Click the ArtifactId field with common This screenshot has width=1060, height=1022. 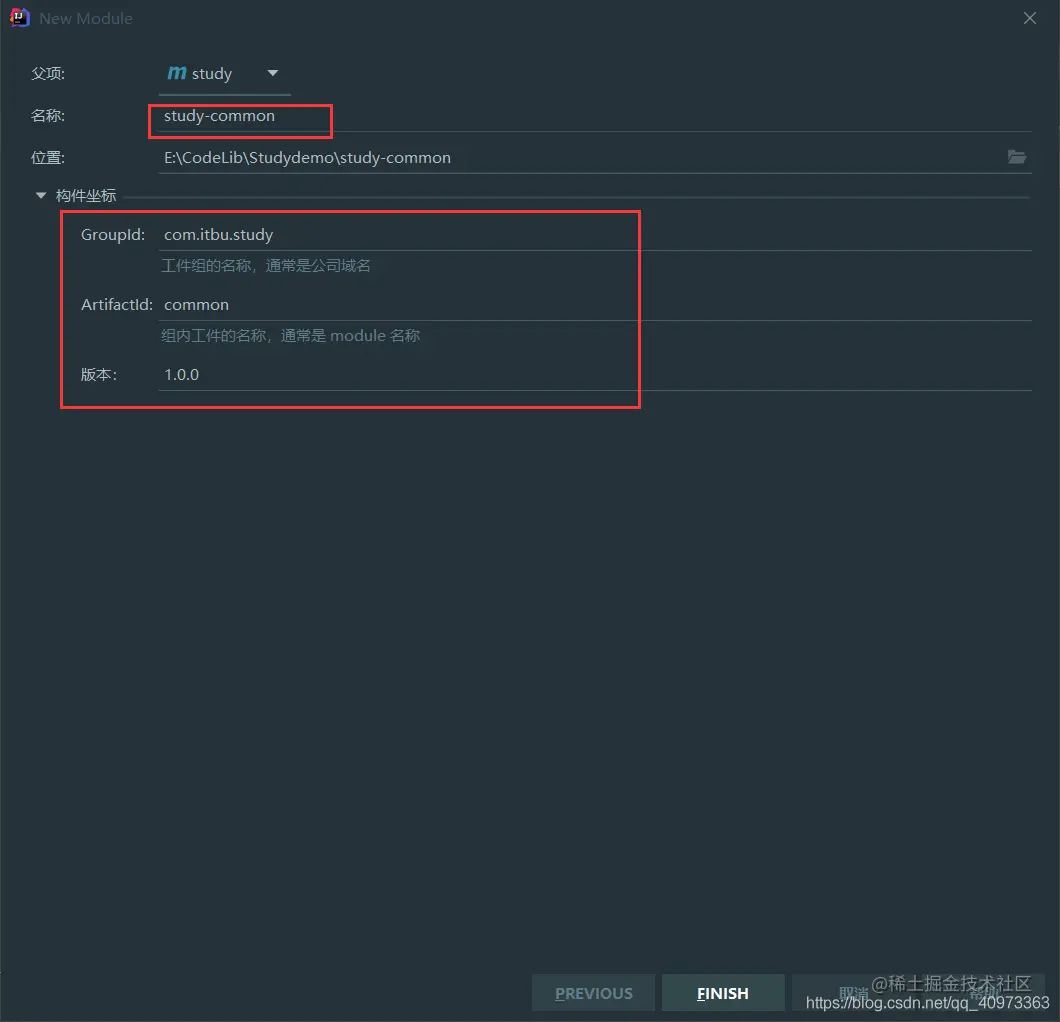[595, 305]
